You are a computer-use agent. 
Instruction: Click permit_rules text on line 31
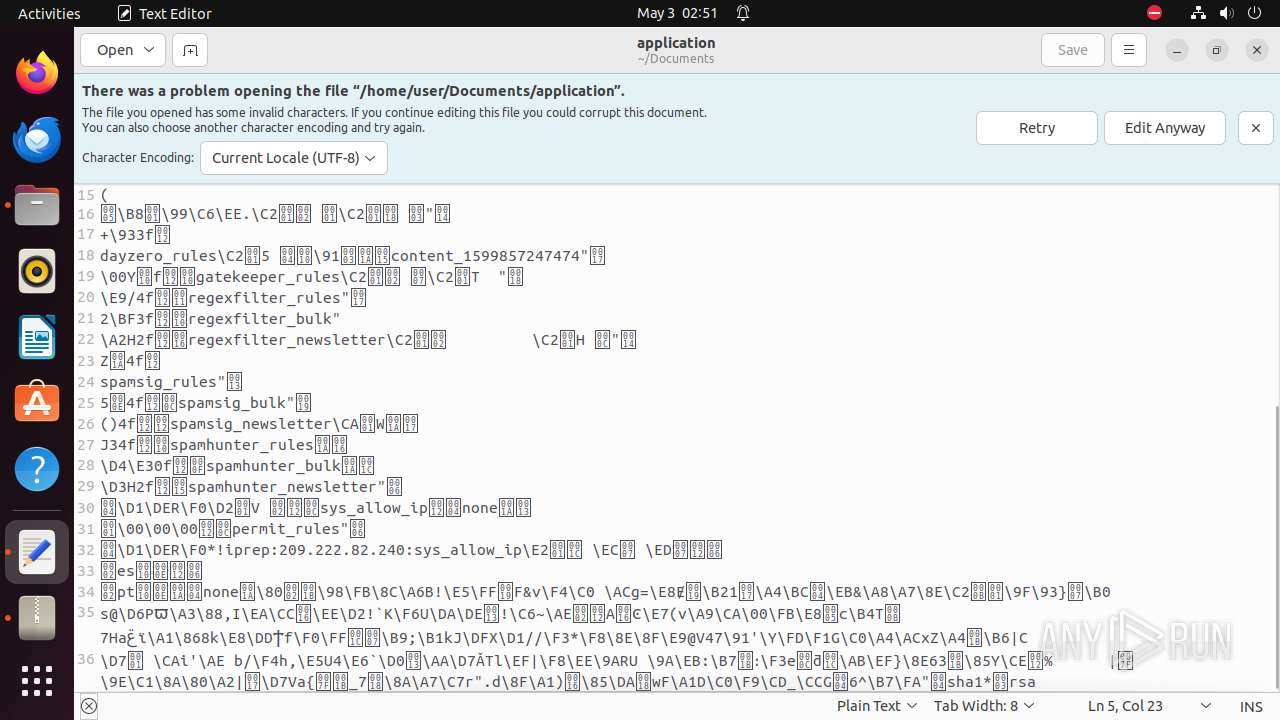287,529
